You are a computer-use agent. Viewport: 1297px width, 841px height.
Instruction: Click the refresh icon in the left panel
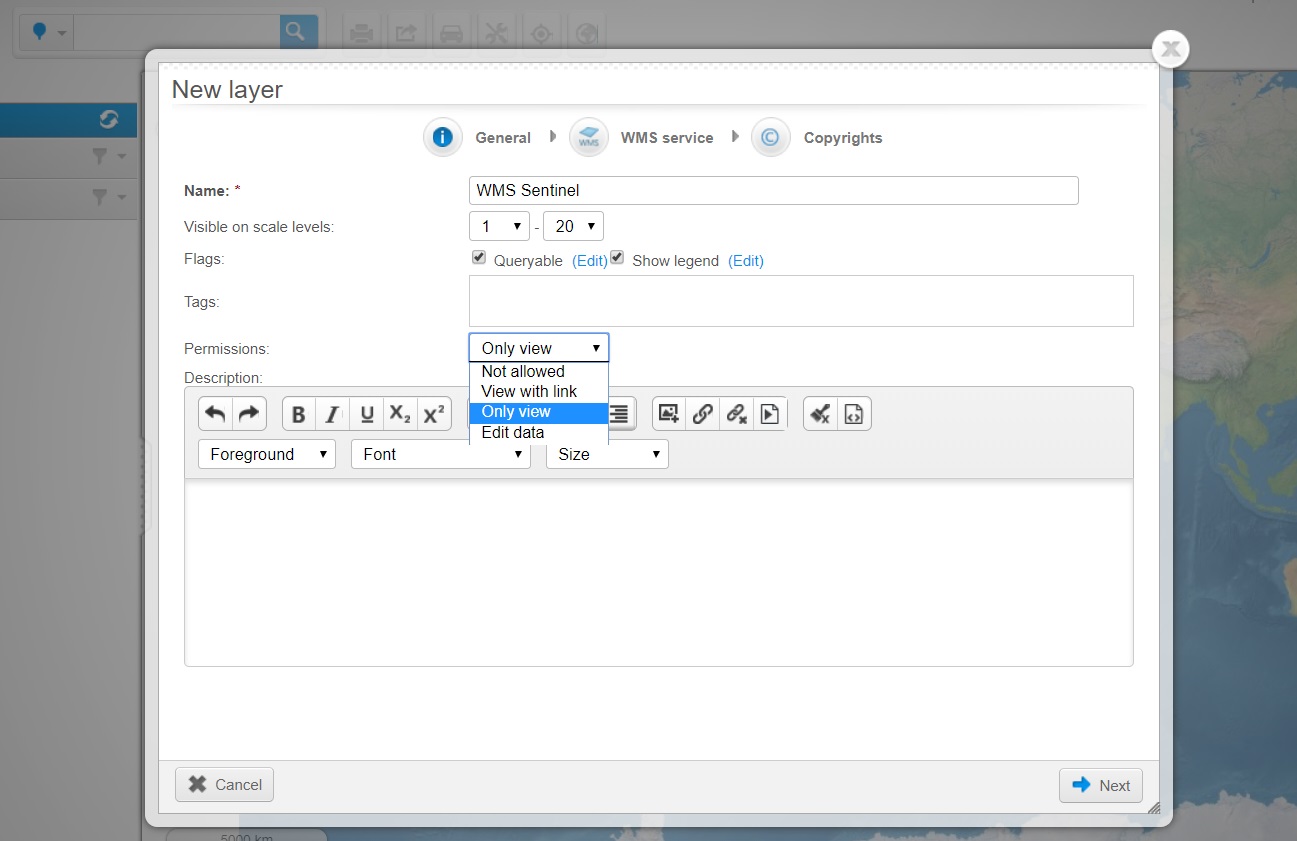109,120
